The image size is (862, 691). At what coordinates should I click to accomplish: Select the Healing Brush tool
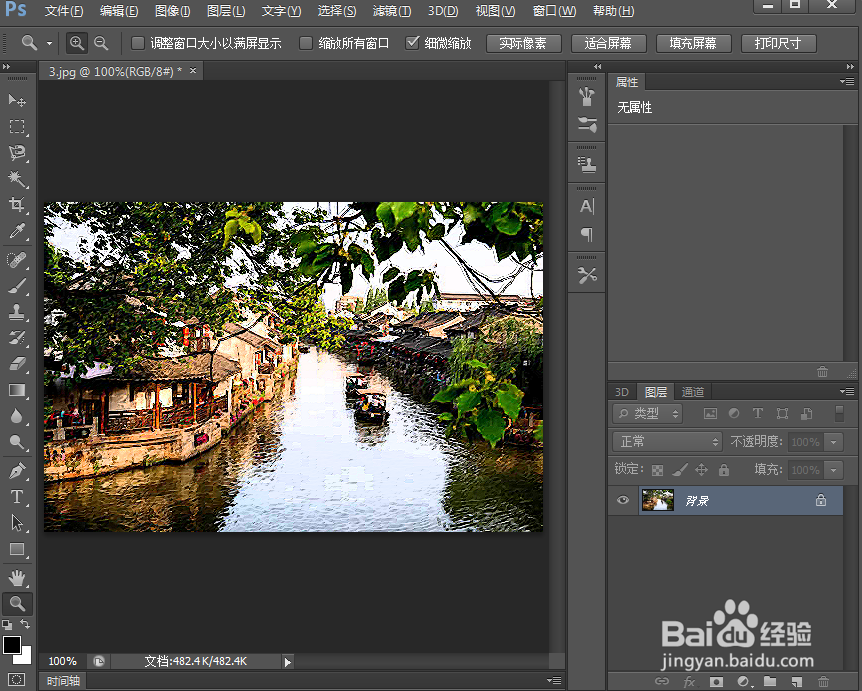point(17,259)
